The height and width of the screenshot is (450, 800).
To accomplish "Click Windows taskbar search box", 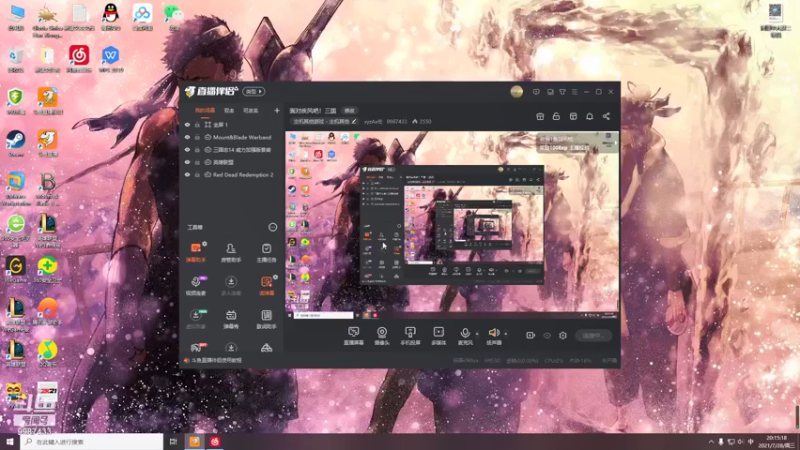I will 92,442.
